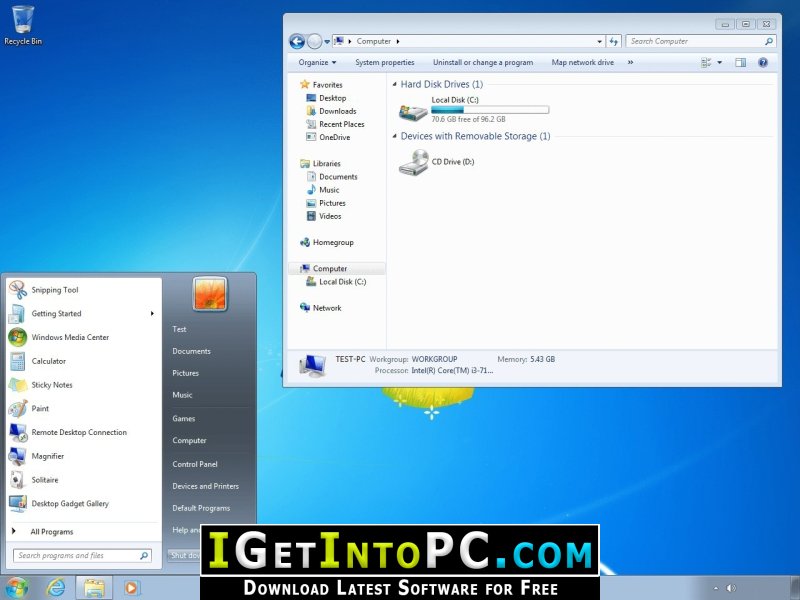This screenshot has width=800, height=600.
Task: Click Local Disk (C:) space usage bar
Action: pyautogui.click(x=490, y=110)
